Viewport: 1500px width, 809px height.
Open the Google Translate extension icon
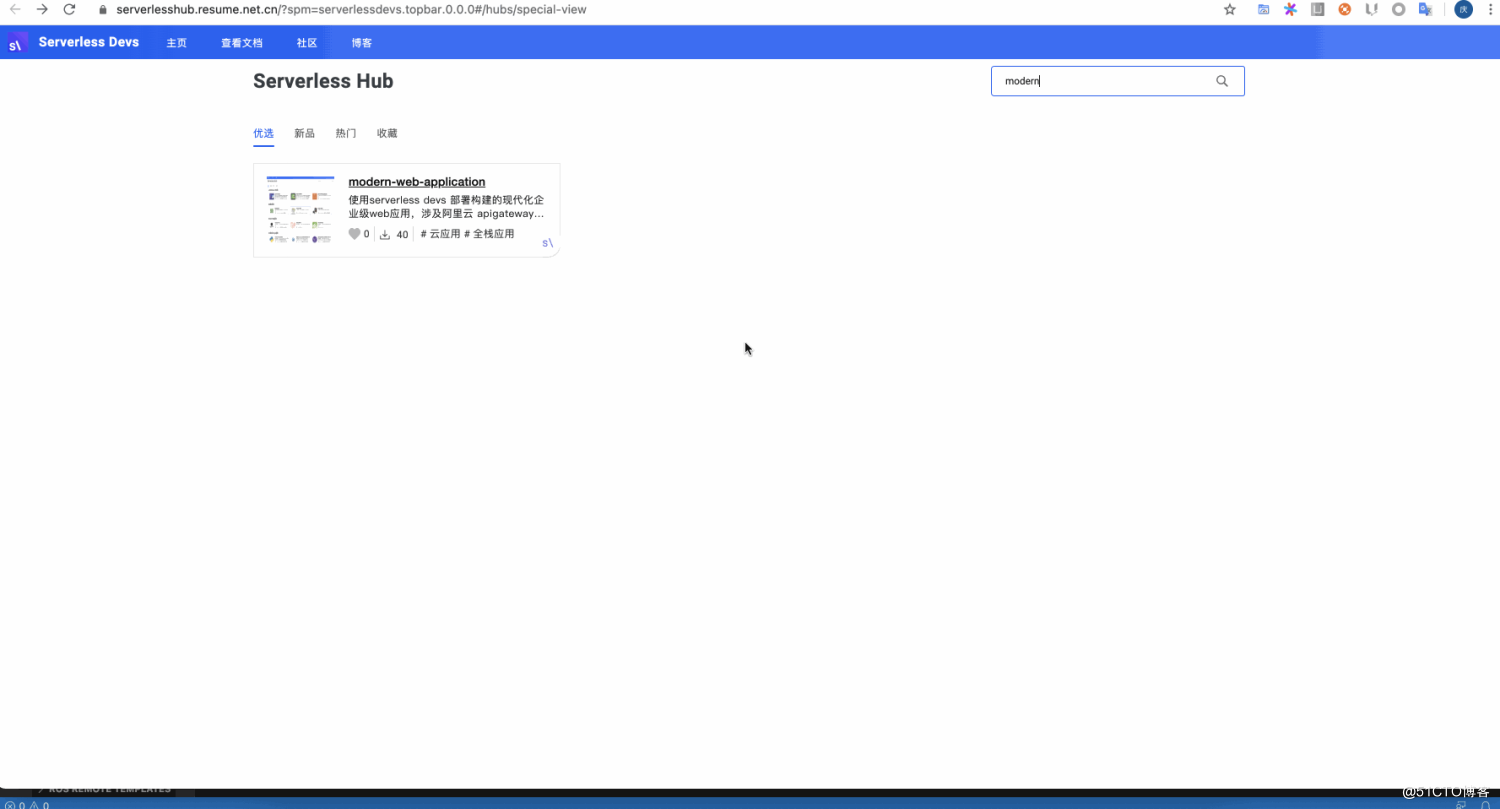point(1426,9)
